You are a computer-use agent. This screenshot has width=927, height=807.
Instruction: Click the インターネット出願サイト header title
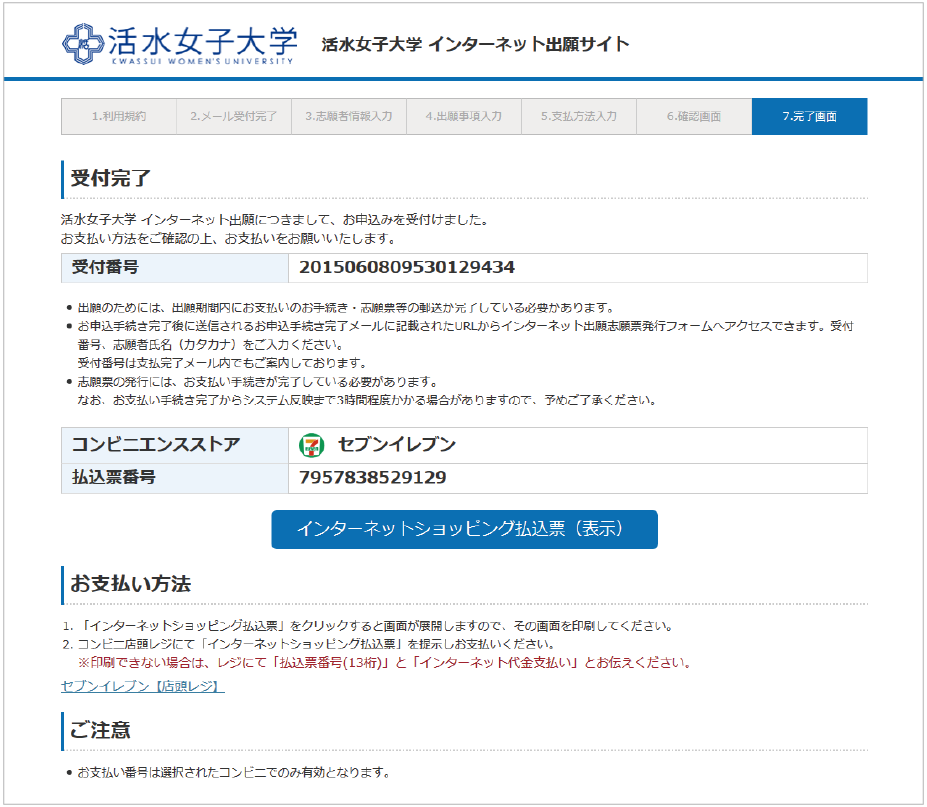tap(476, 45)
